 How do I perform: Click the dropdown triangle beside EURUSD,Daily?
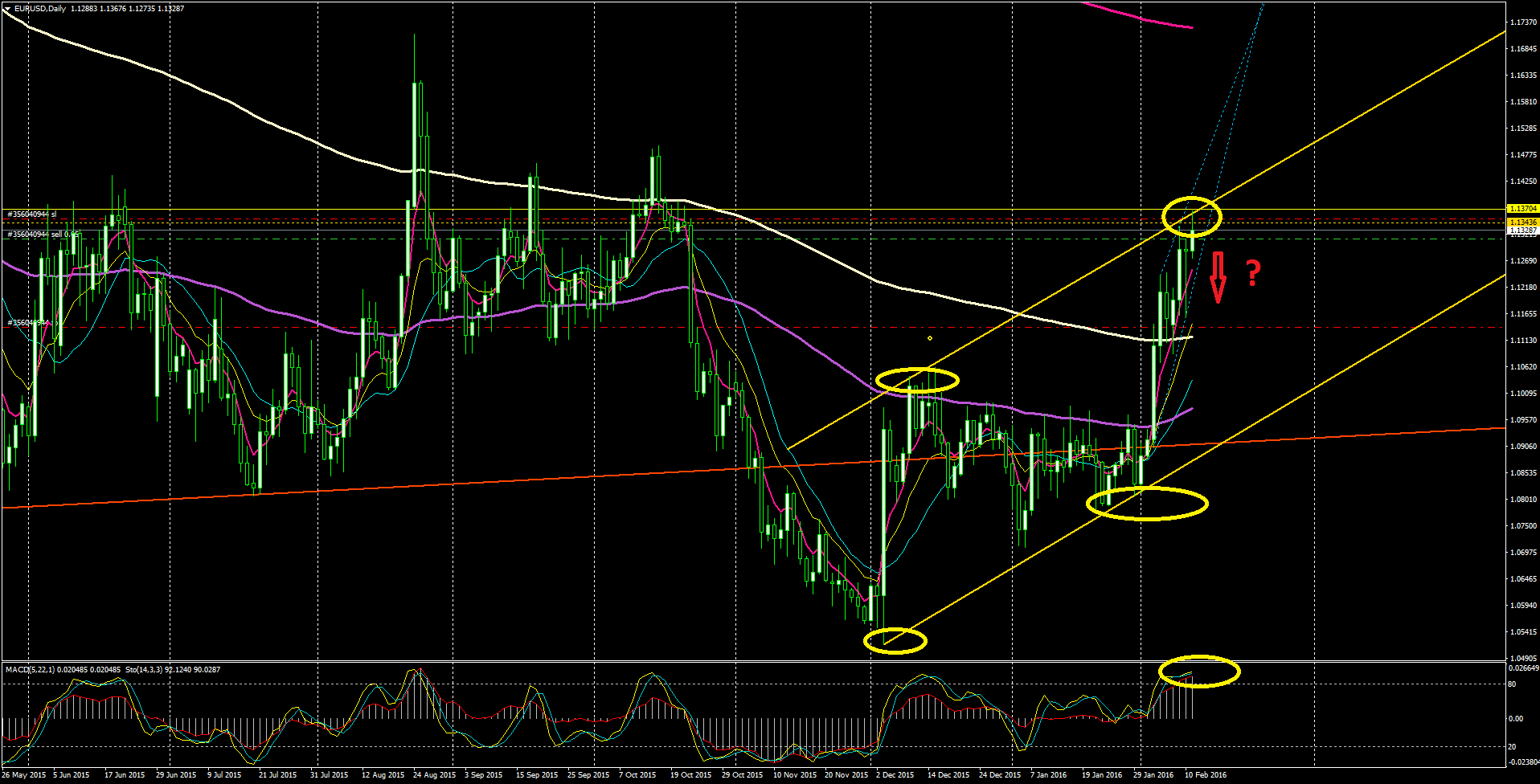[x=7, y=9]
